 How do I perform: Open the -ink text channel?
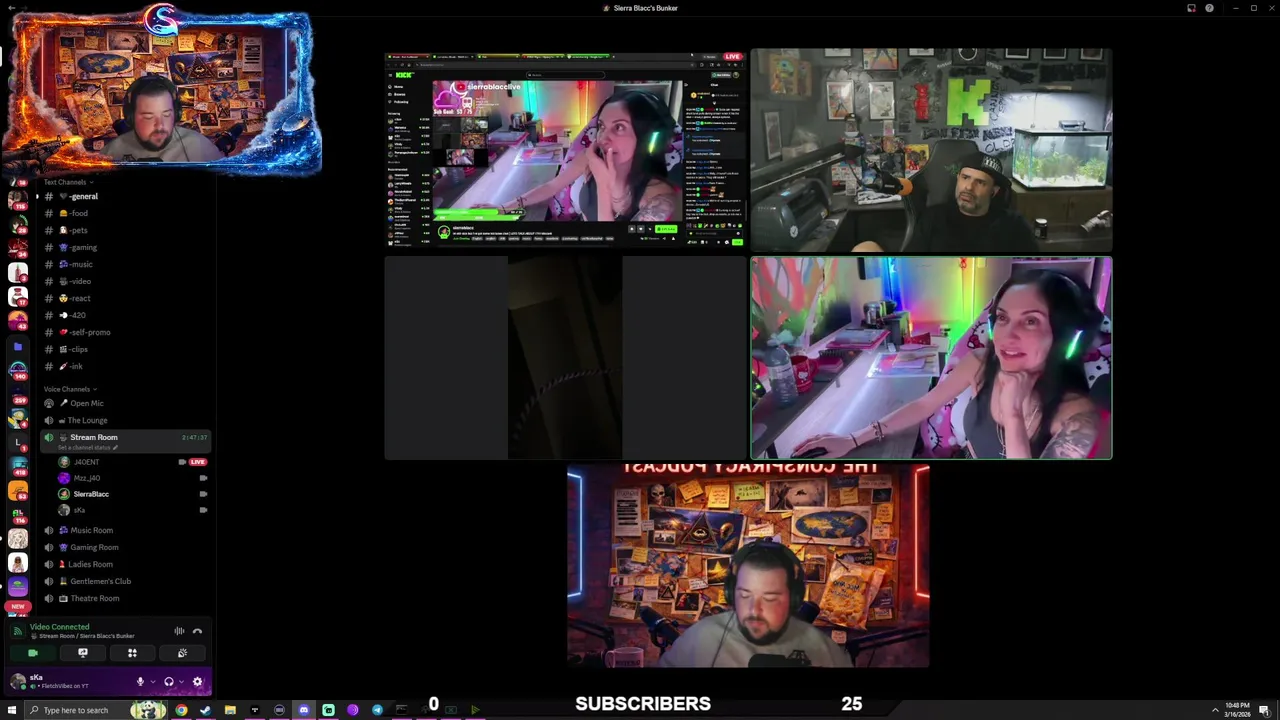click(125, 366)
